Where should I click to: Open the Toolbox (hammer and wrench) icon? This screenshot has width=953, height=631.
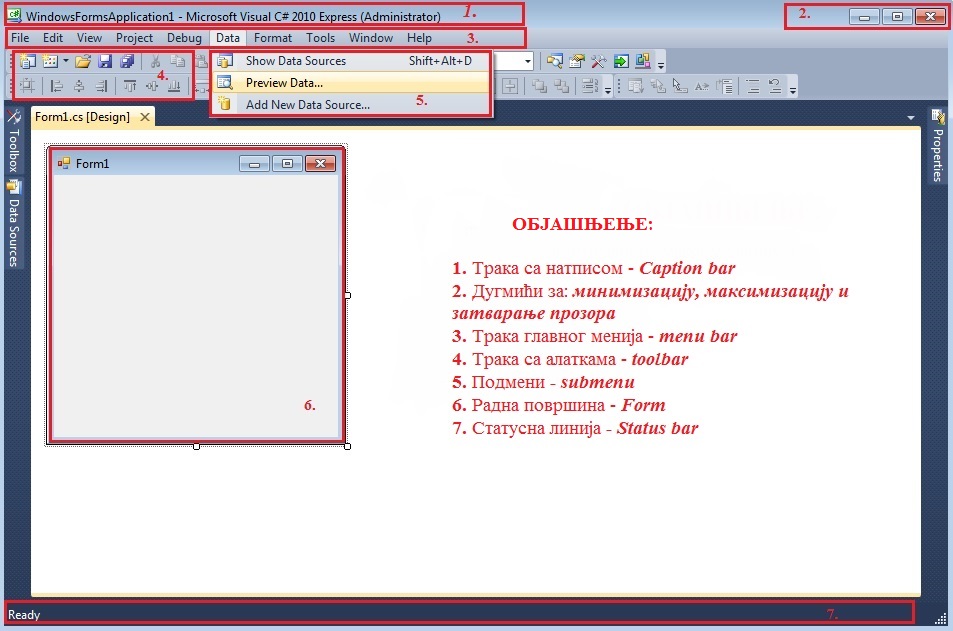(599, 62)
